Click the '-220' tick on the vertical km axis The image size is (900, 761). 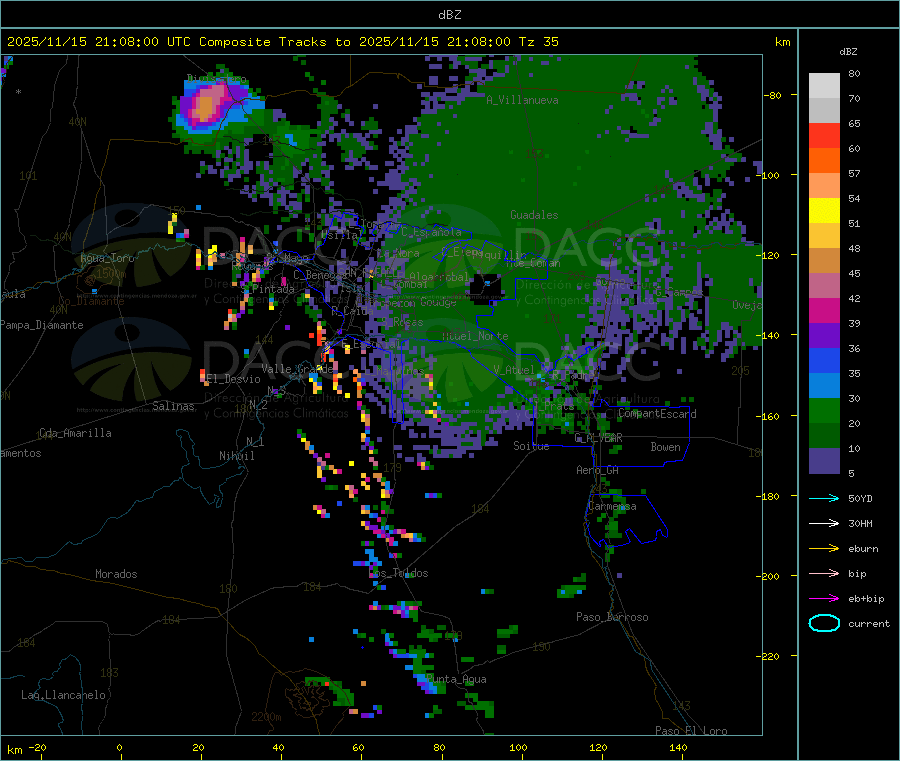click(x=770, y=657)
